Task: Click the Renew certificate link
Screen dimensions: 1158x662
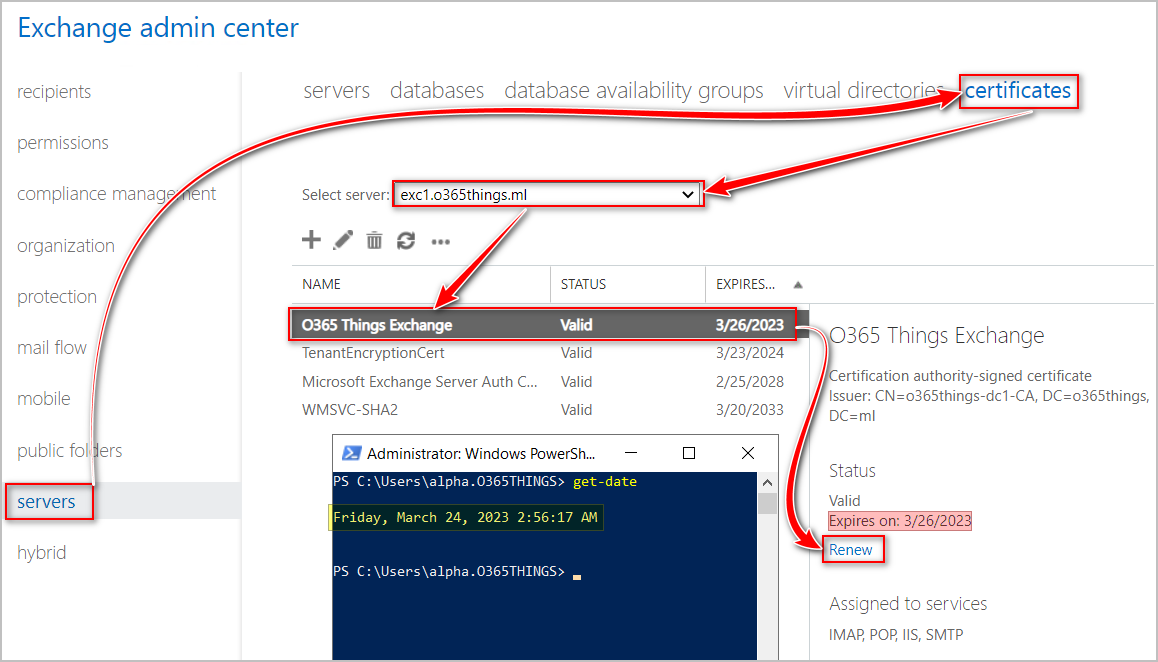Action: click(851, 550)
